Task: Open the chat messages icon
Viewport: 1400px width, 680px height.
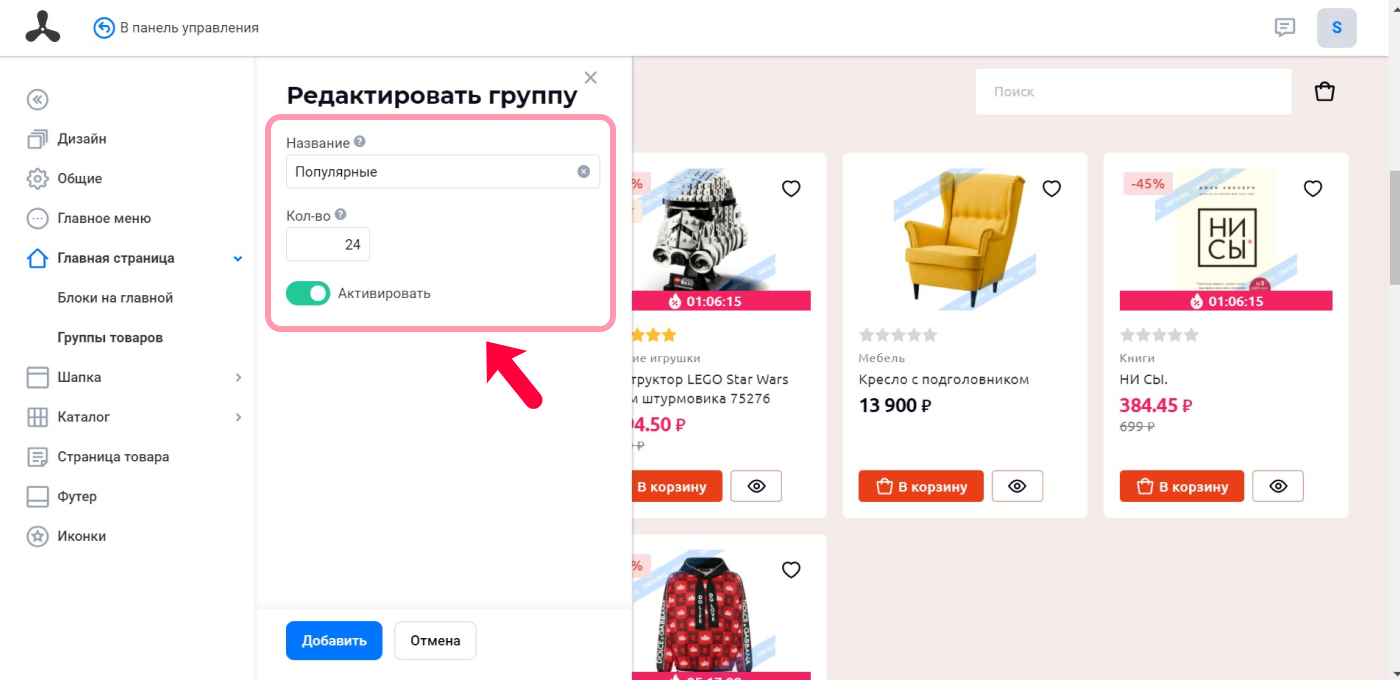Action: click(x=1285, y=28)
